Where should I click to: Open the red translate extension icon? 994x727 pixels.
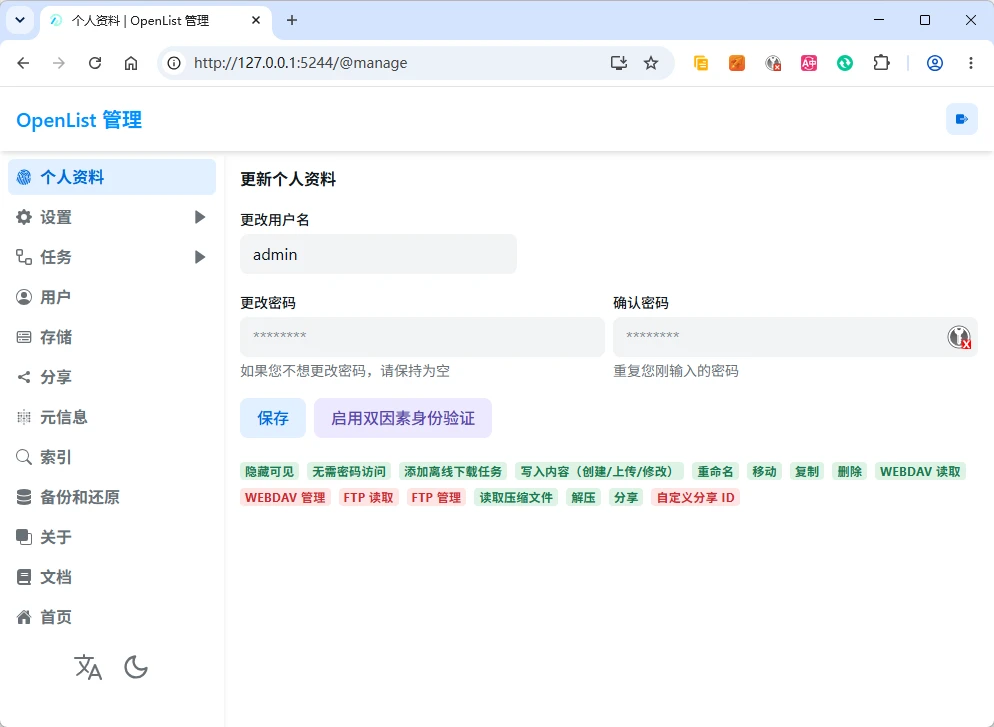click(x=809, y=63)
